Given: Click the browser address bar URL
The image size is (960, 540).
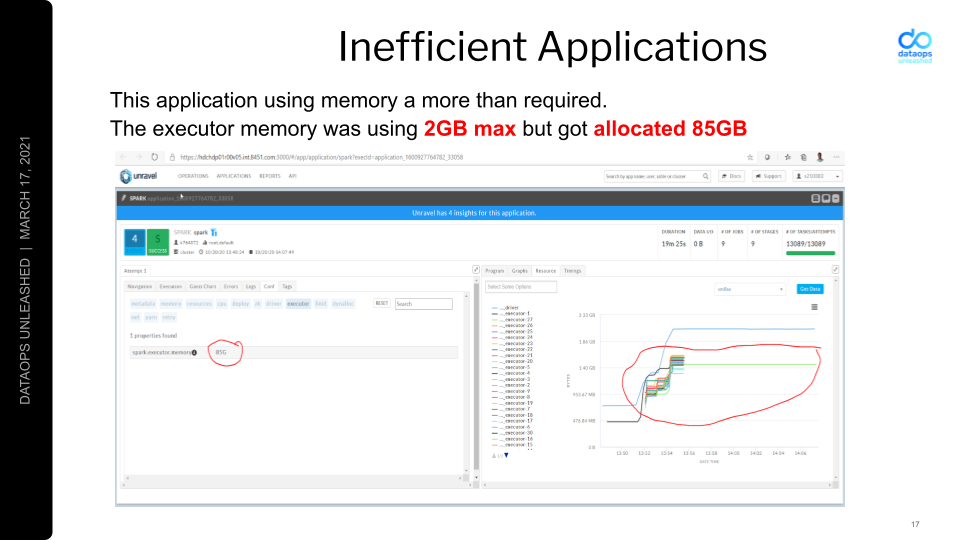Looking at the screenshot, I should (321, 157).
